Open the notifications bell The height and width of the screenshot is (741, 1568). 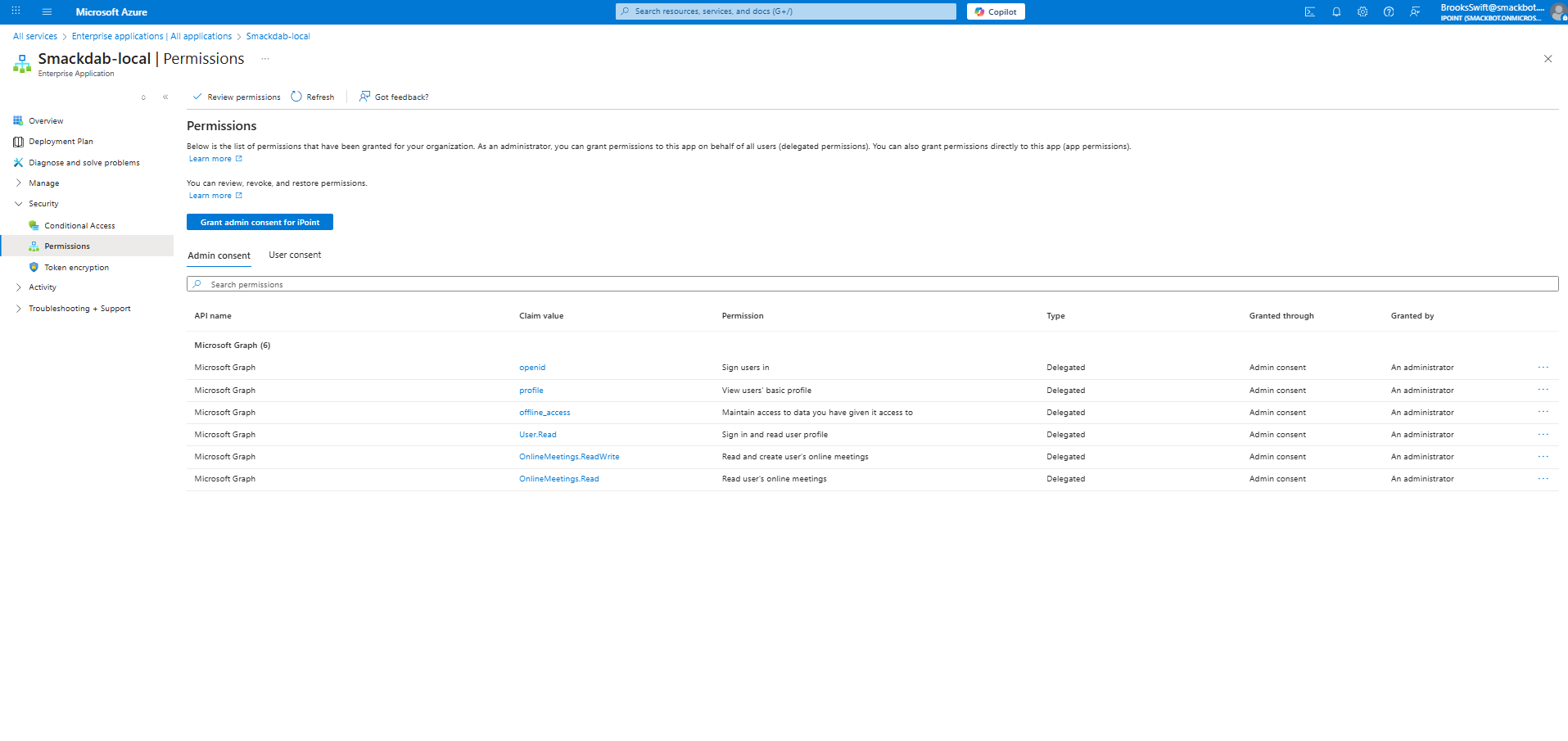(x=1336, y=11)
